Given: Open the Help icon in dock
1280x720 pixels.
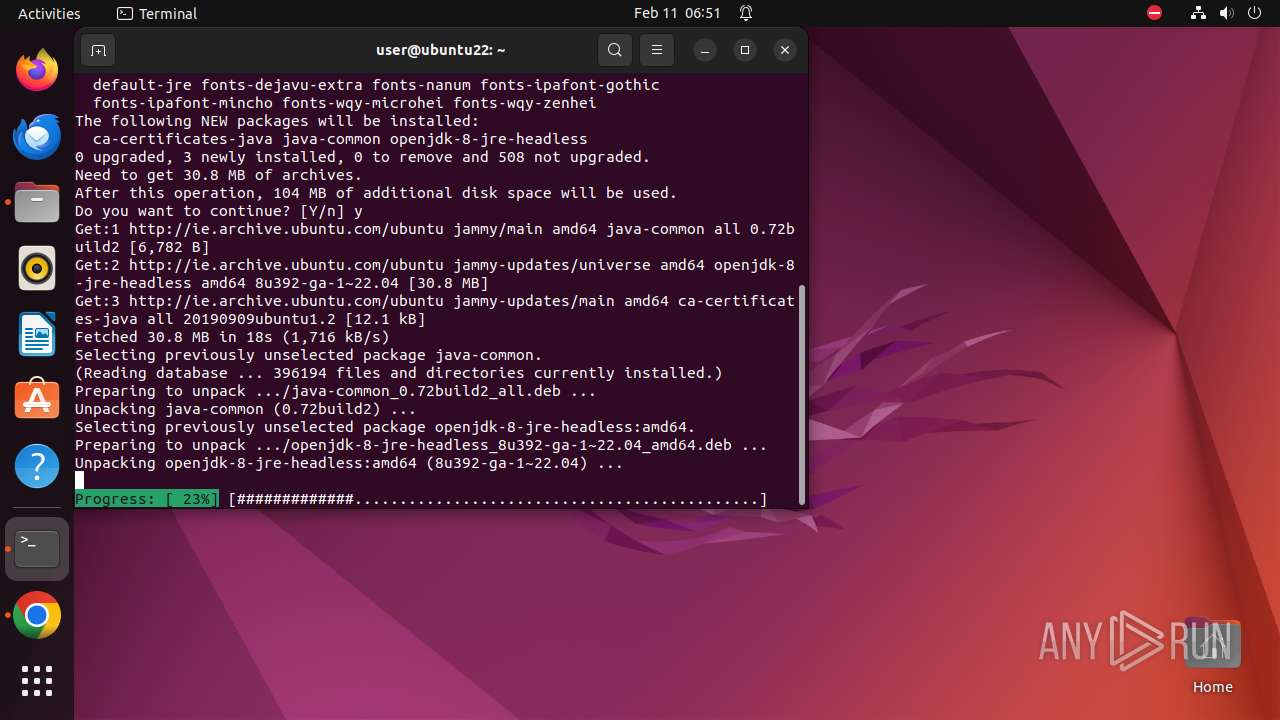Looking at the screenshot, I should click(37, 466).
